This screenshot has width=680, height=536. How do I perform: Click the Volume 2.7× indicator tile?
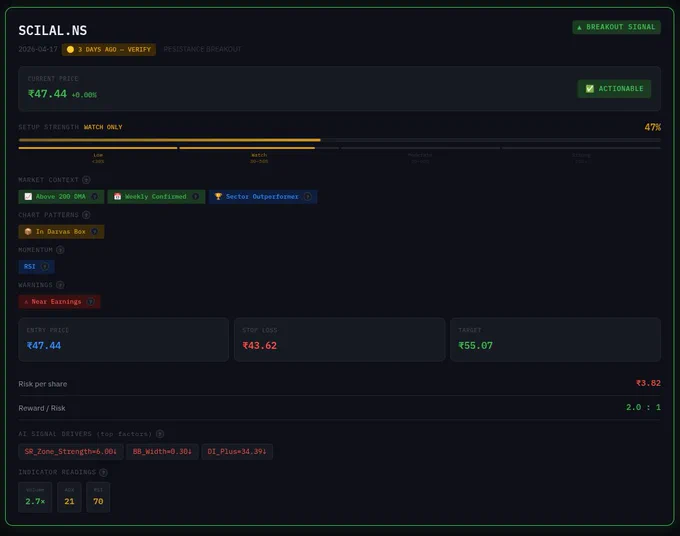35,497
